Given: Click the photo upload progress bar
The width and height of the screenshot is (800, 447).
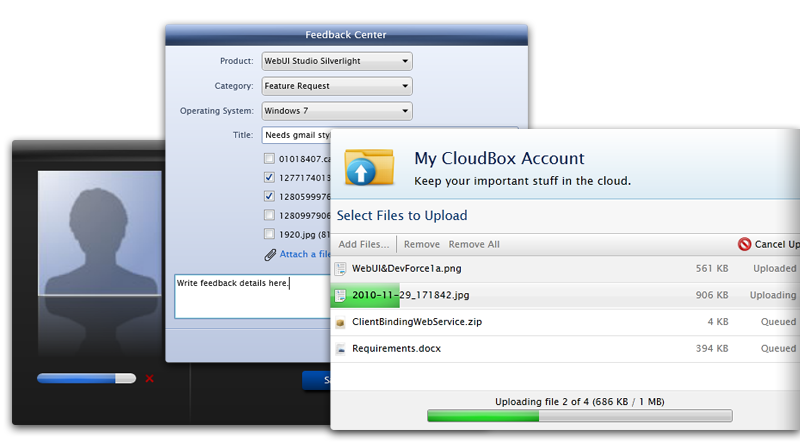Looking at the screenshot, I should (x=86, y=379).
